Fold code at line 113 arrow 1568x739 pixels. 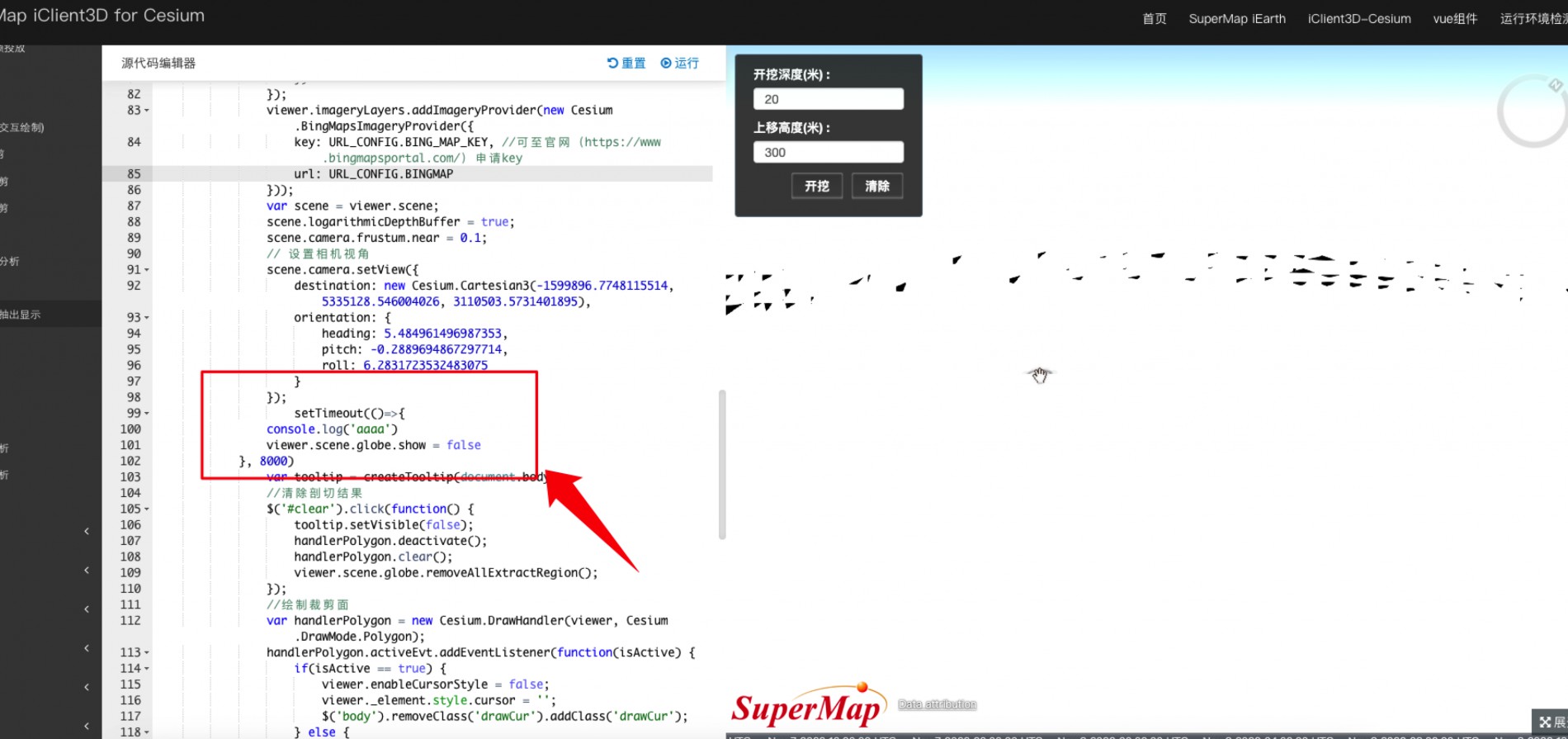pyautogui.click(x=147, y=652)
